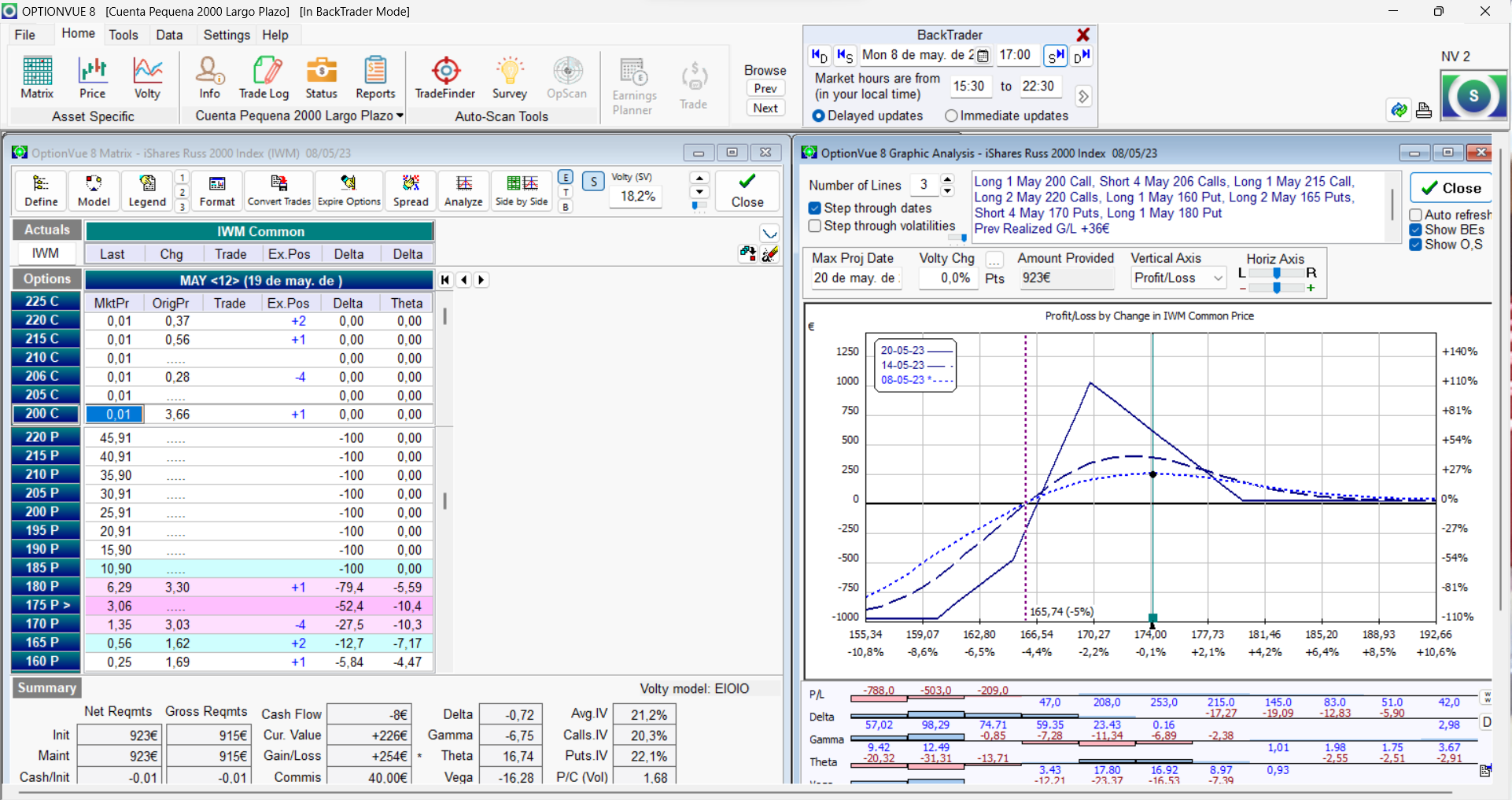Image resolution: width=1512 pixels, height=800 pixels.
Task: Click the Volty Chg input field
Action: click(947, 278)
